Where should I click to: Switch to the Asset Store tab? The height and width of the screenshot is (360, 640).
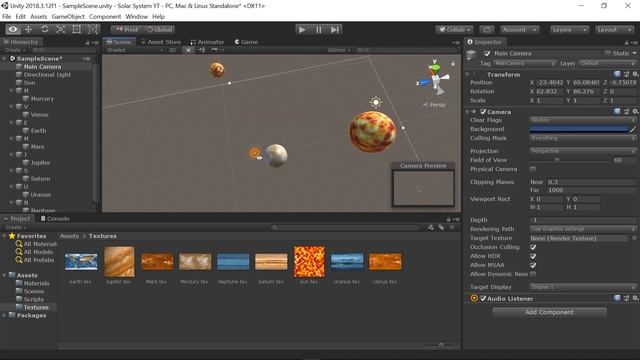[x=160, y=42]
